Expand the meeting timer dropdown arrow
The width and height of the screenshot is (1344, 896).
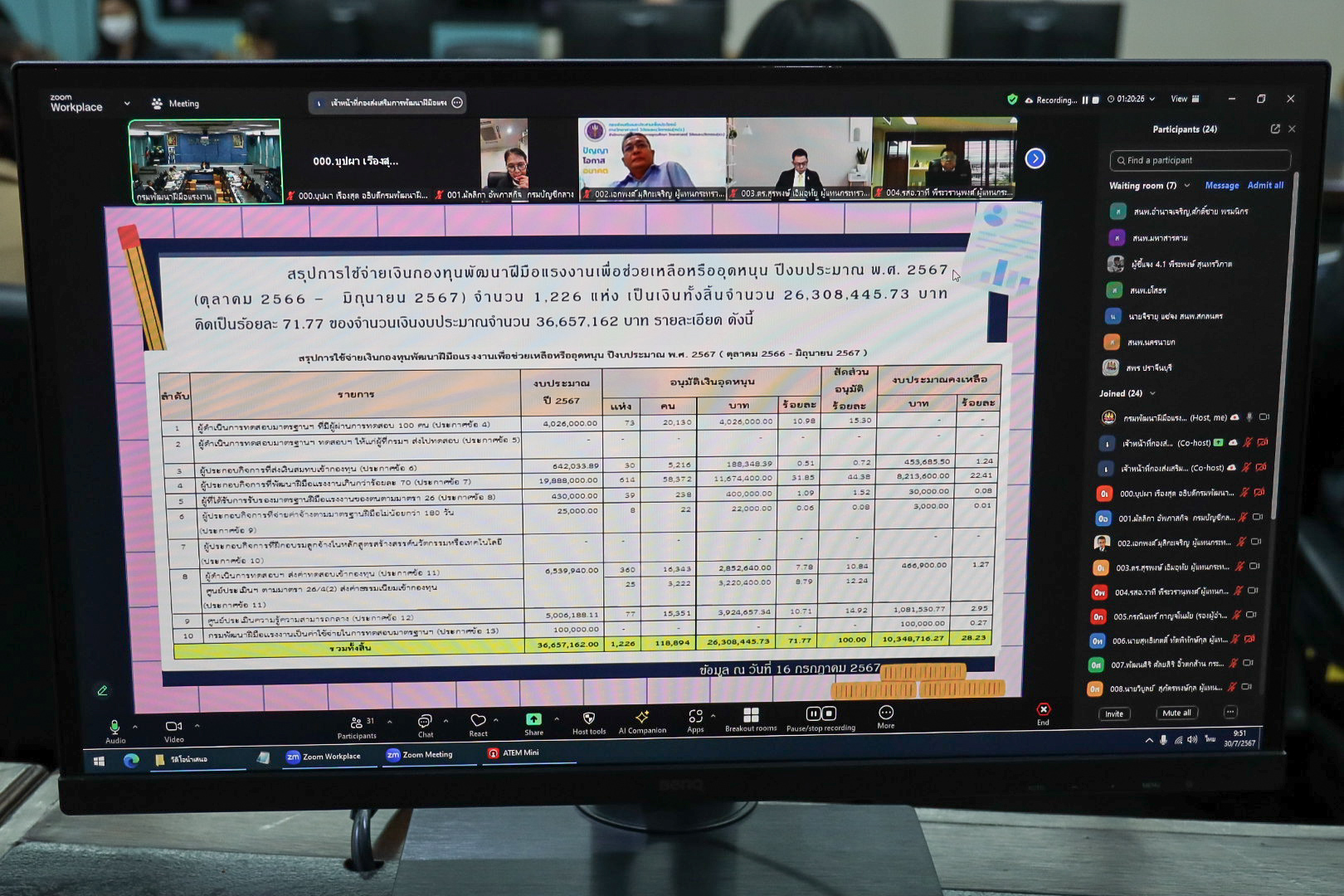tap(1152, 100)
